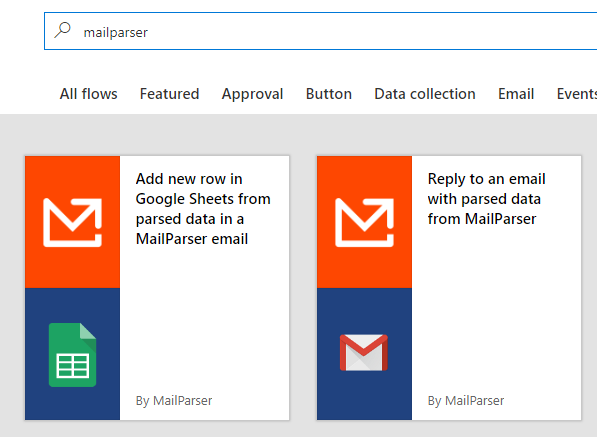The height and width of the screenshot is (437, 597).
Task: Click the Google Sheets icon
Action: [x=72, y=355]
